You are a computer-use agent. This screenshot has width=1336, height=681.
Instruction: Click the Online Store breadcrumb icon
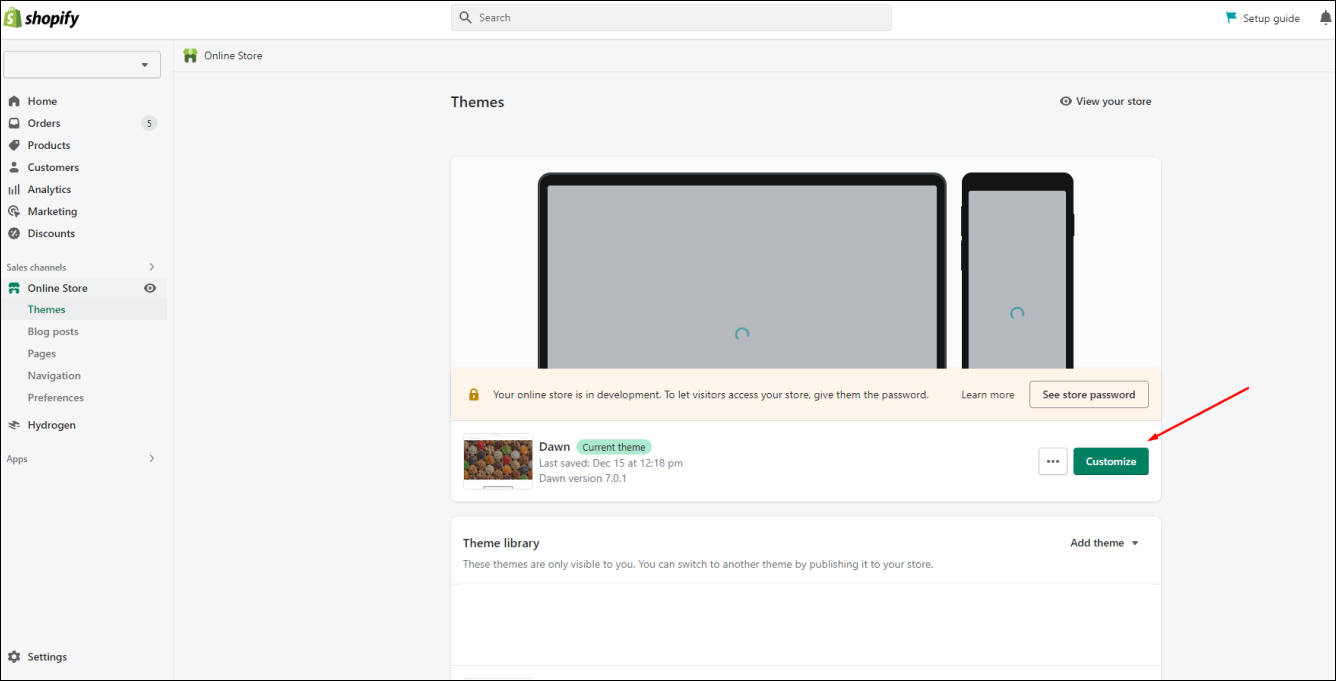point(190,56)
